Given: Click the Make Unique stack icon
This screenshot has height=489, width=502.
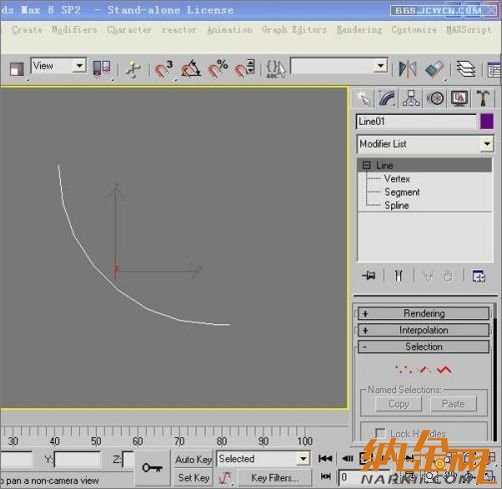Looking at the screenshot, I should 428,276.
